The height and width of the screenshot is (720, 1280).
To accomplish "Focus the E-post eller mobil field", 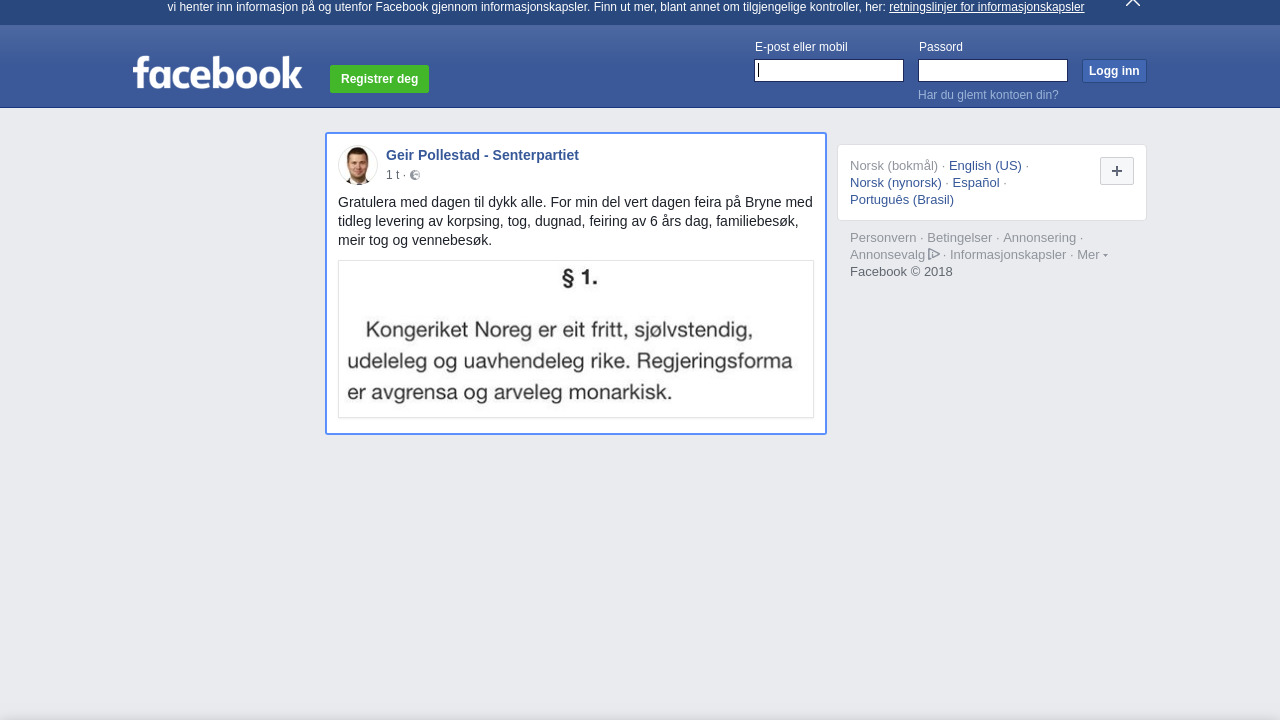I will coord(829,70).
